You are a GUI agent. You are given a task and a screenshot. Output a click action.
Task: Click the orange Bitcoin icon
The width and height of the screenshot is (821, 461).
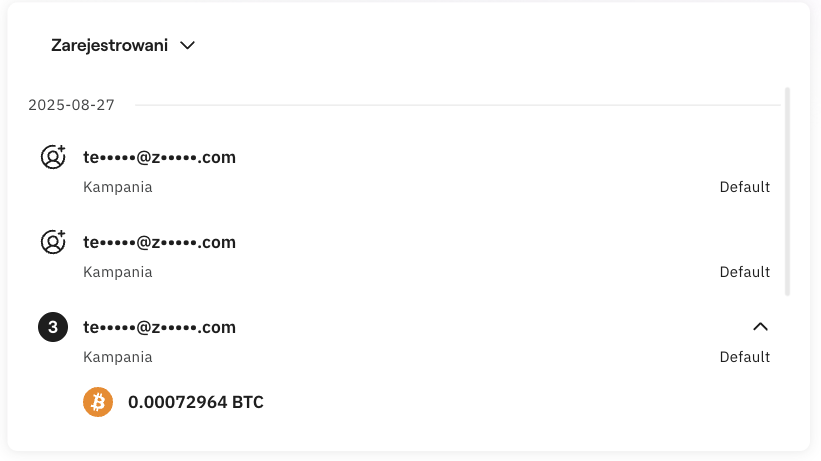tap(98, 403)
